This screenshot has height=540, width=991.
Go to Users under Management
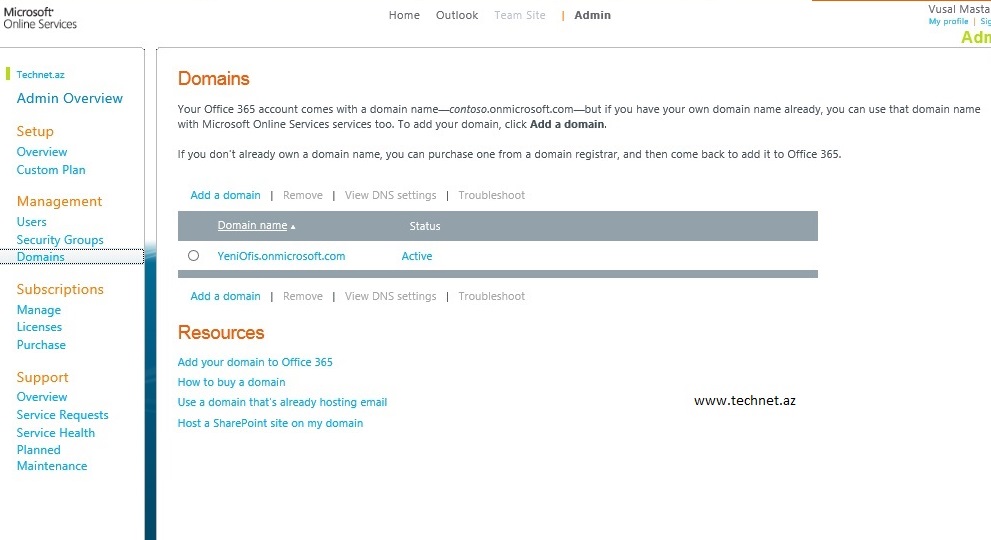click(x=32, y=222)
